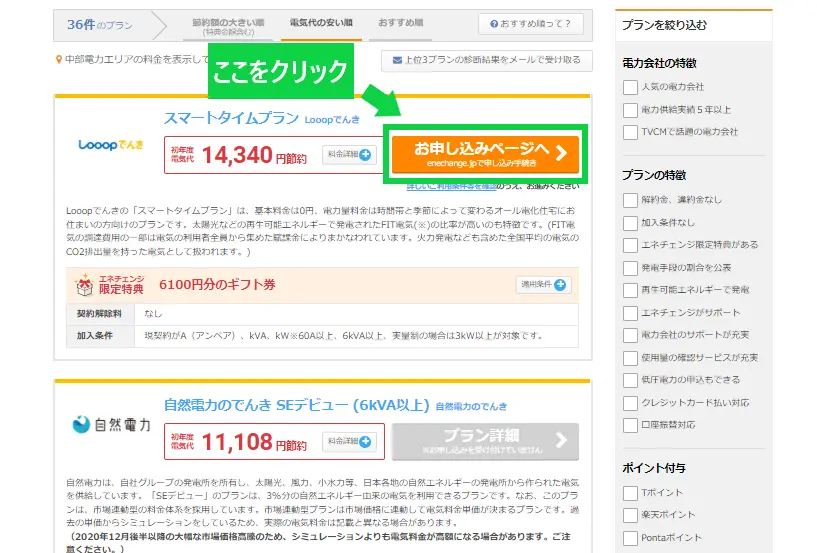This screenshot has height=553, width=817.
Task: Tick 発電手段の割合を公表 checkbox
Action: [630, 268]
